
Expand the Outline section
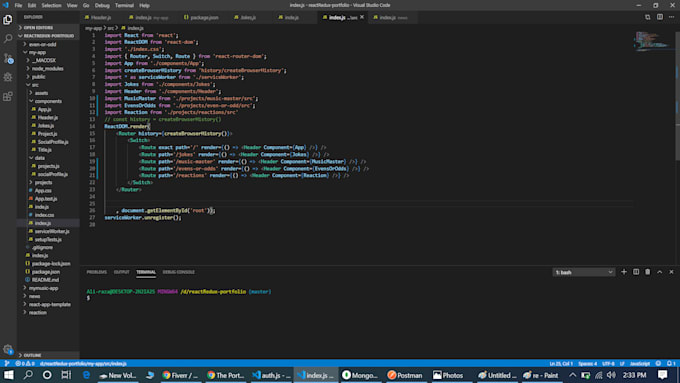33,355
